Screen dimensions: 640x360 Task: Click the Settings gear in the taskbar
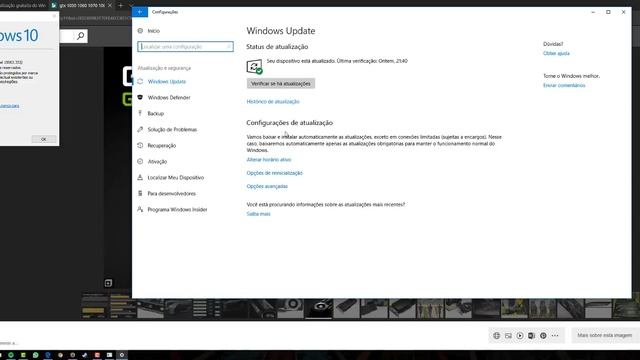pyautogui.click(x=122, y=355)
